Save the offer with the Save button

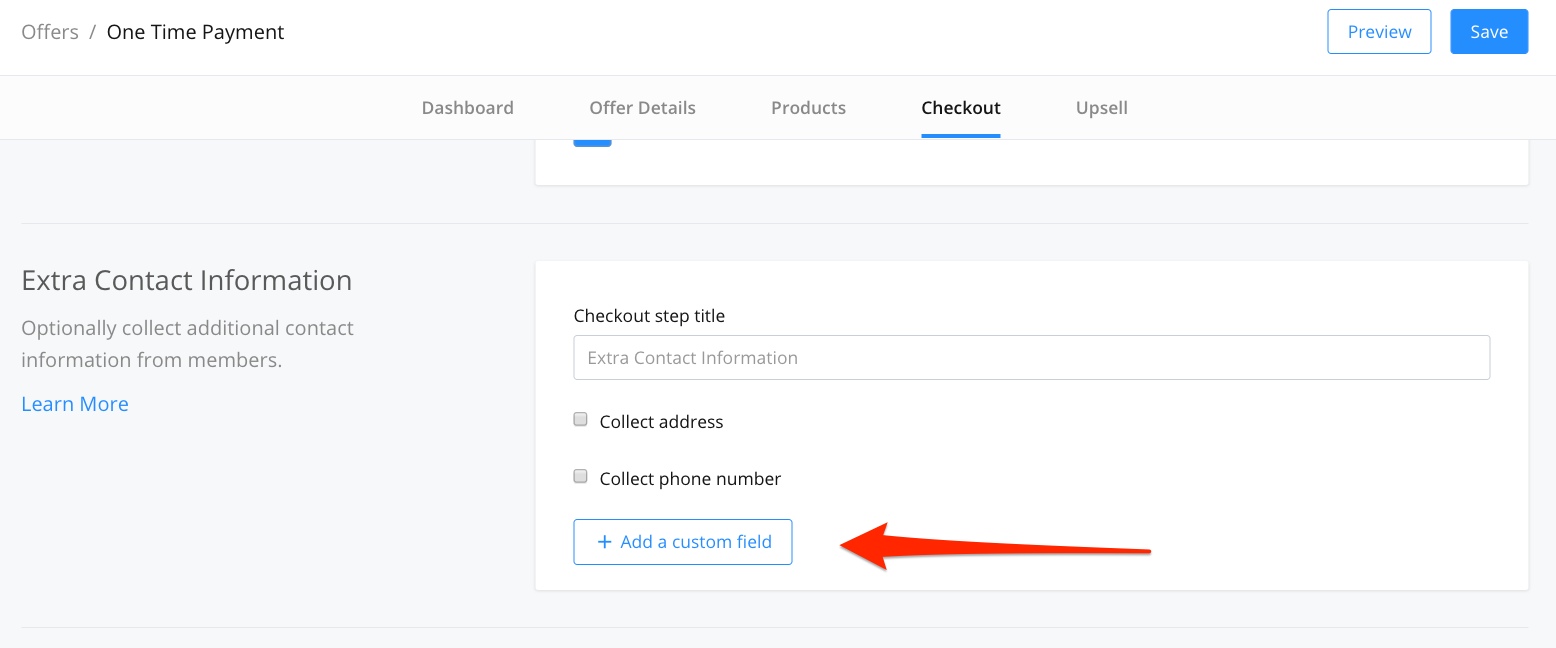point(1489,32)
